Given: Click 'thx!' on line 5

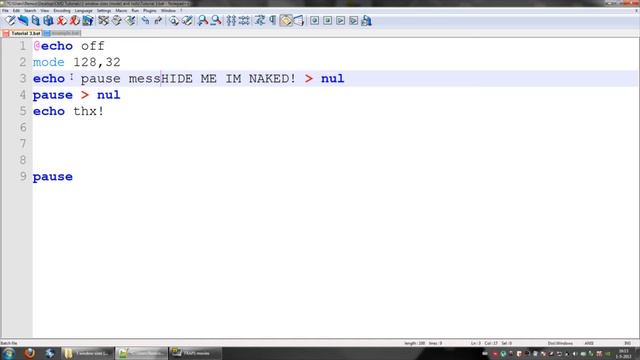Looking at the screenshot, I should coord(89,111).
